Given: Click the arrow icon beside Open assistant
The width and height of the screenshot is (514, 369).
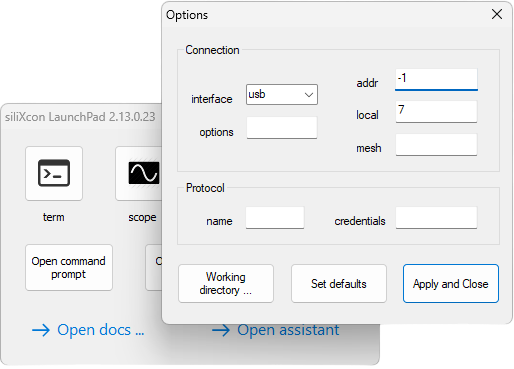Looking at the screenshot, I should tap(221, 330).
